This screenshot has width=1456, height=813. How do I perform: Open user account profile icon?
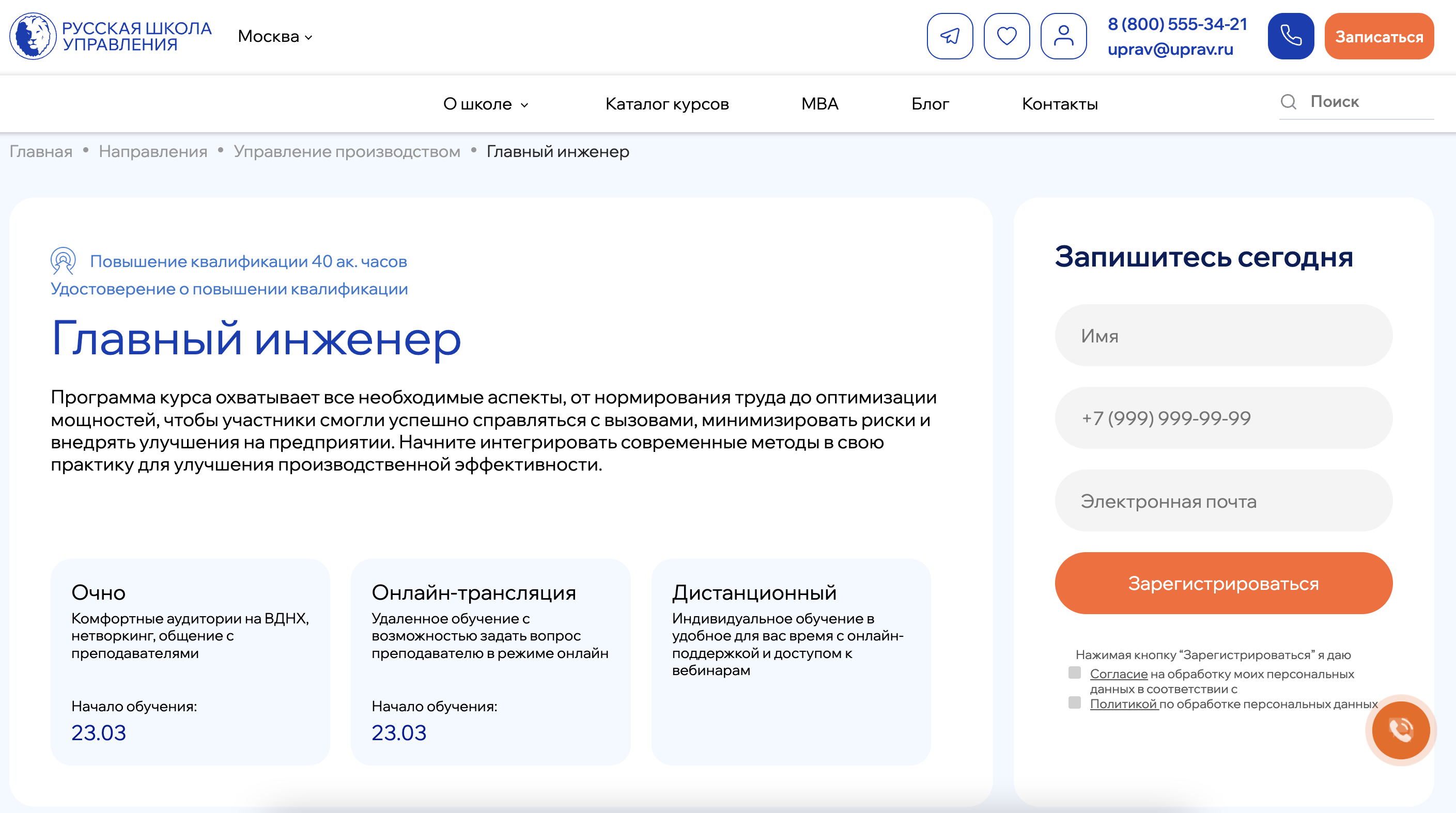(x=1063, y=36)
